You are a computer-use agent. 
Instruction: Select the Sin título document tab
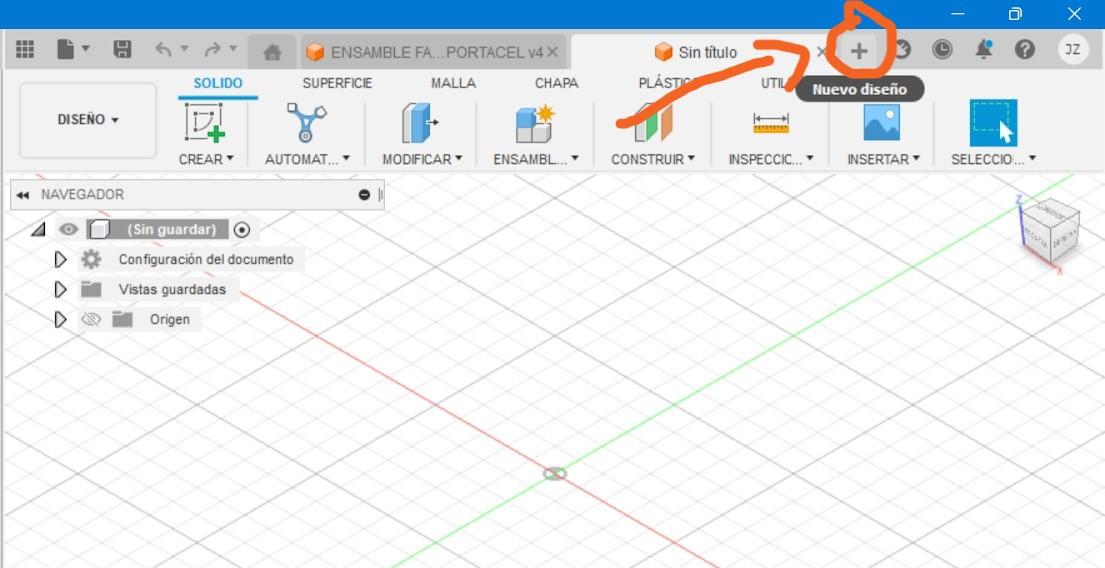(x=696, y=52)
